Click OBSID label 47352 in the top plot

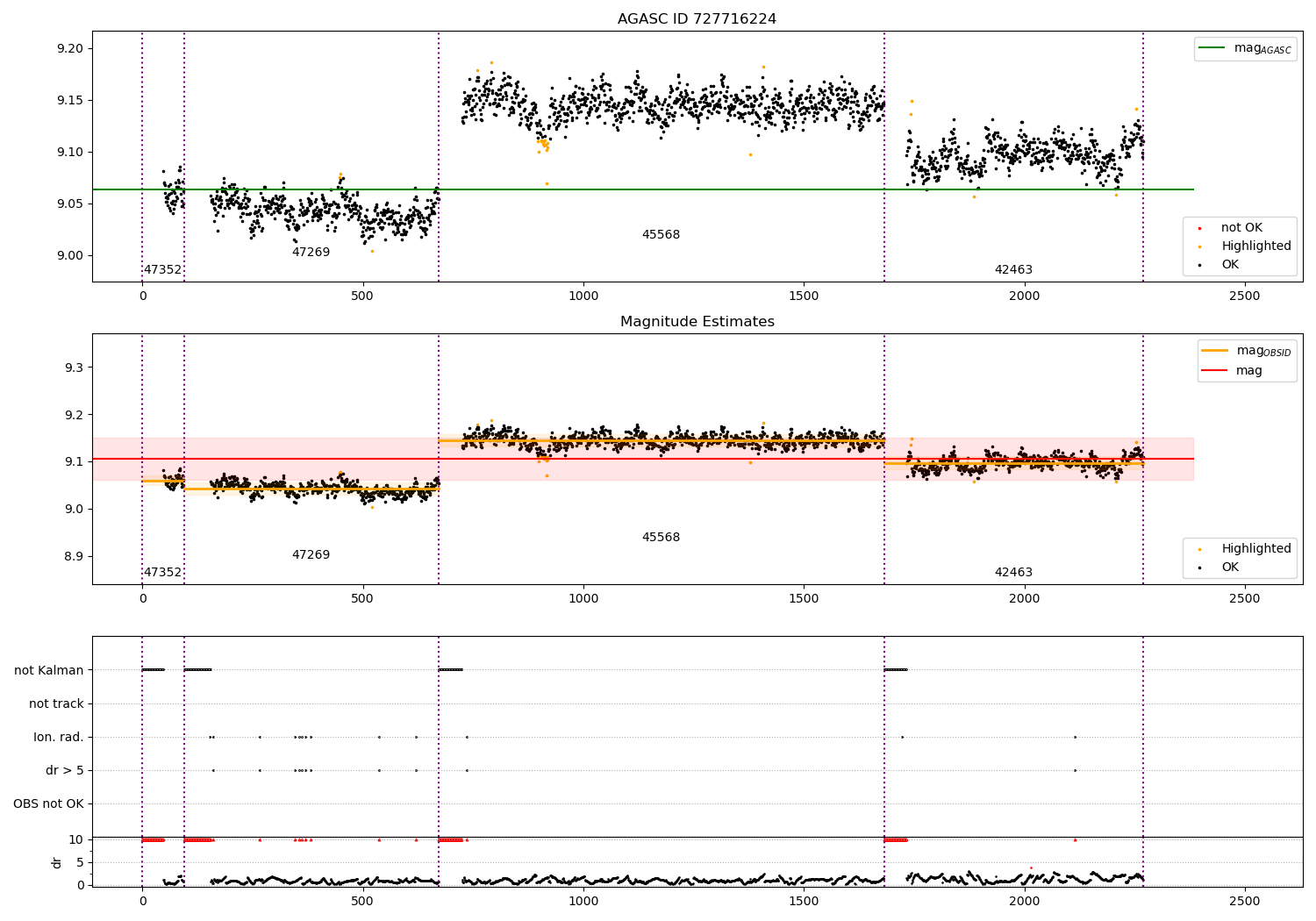[x=162, y=269]
